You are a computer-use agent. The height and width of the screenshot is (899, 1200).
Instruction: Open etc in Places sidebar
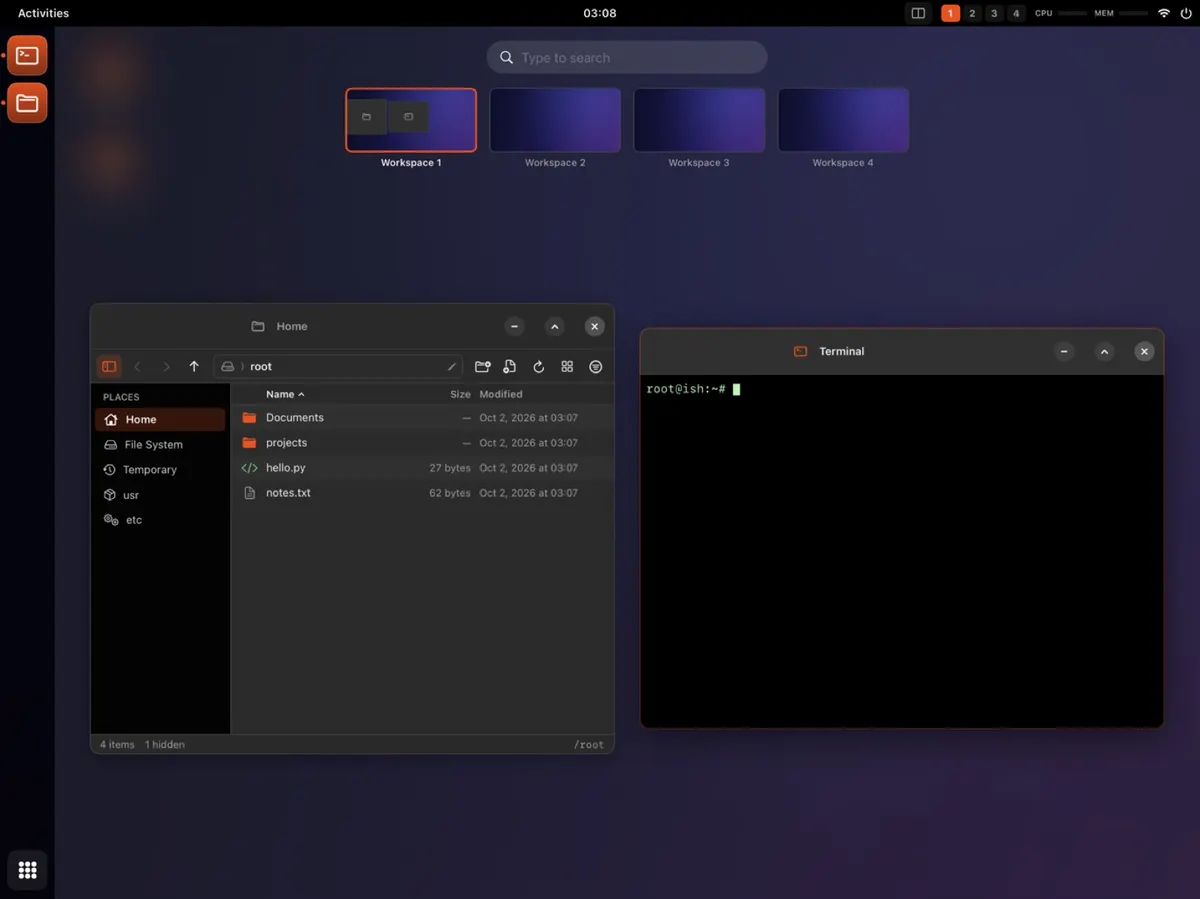160,520
